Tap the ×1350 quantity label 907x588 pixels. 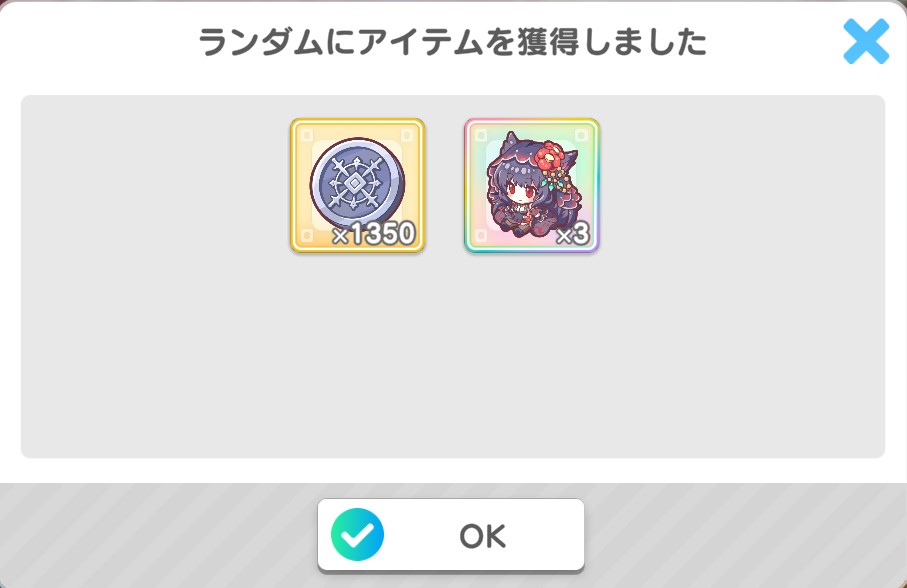pyautogui.click(x=374, y=234)
